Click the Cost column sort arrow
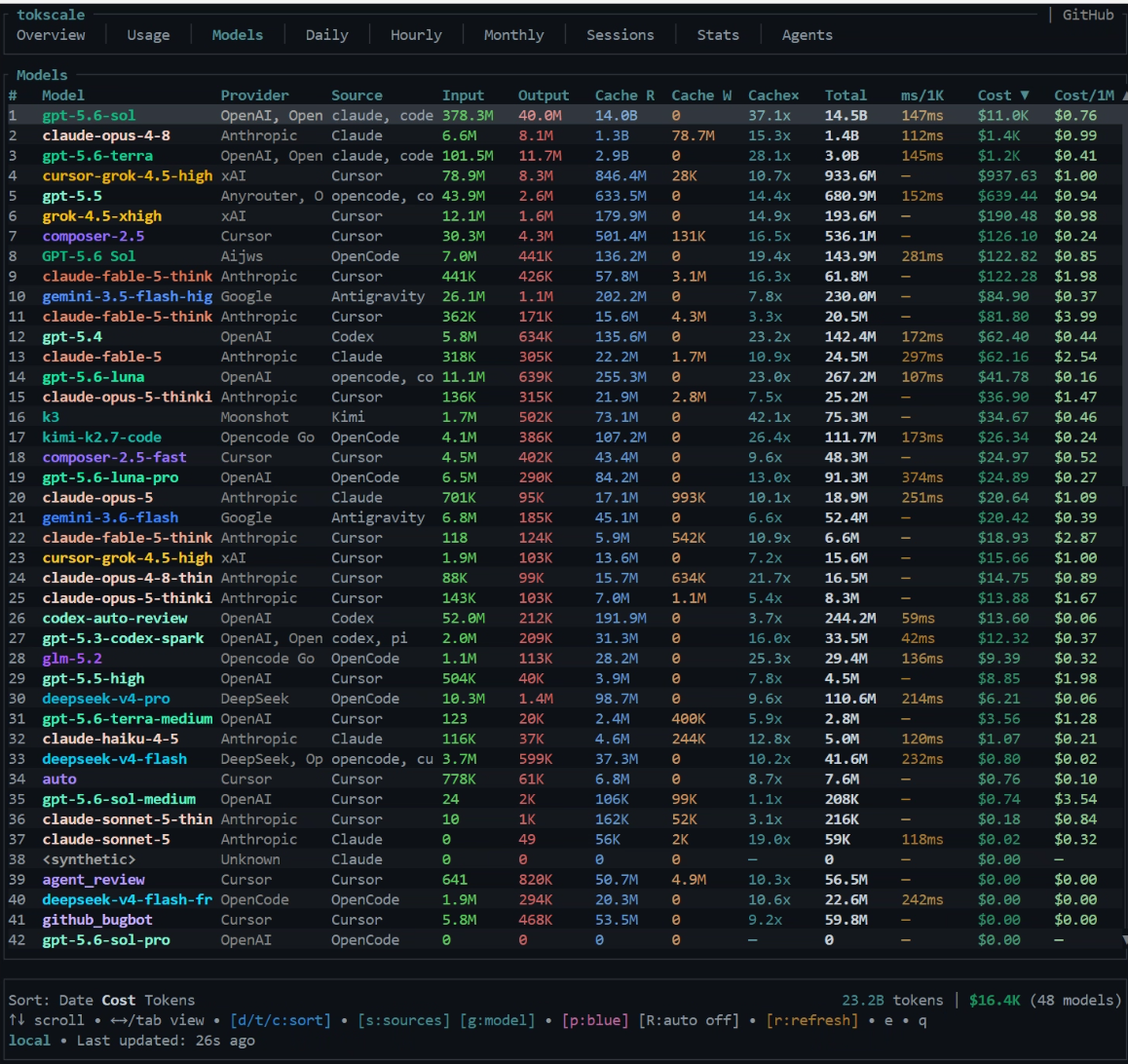The image size is (1128, 1064). click(x=1025, y=95)
